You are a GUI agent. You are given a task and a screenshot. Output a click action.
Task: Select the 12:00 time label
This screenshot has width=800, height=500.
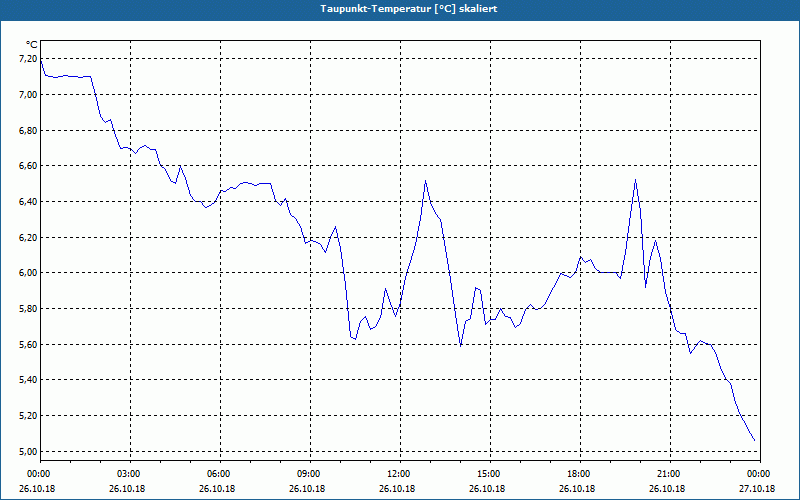click(397, 474)
